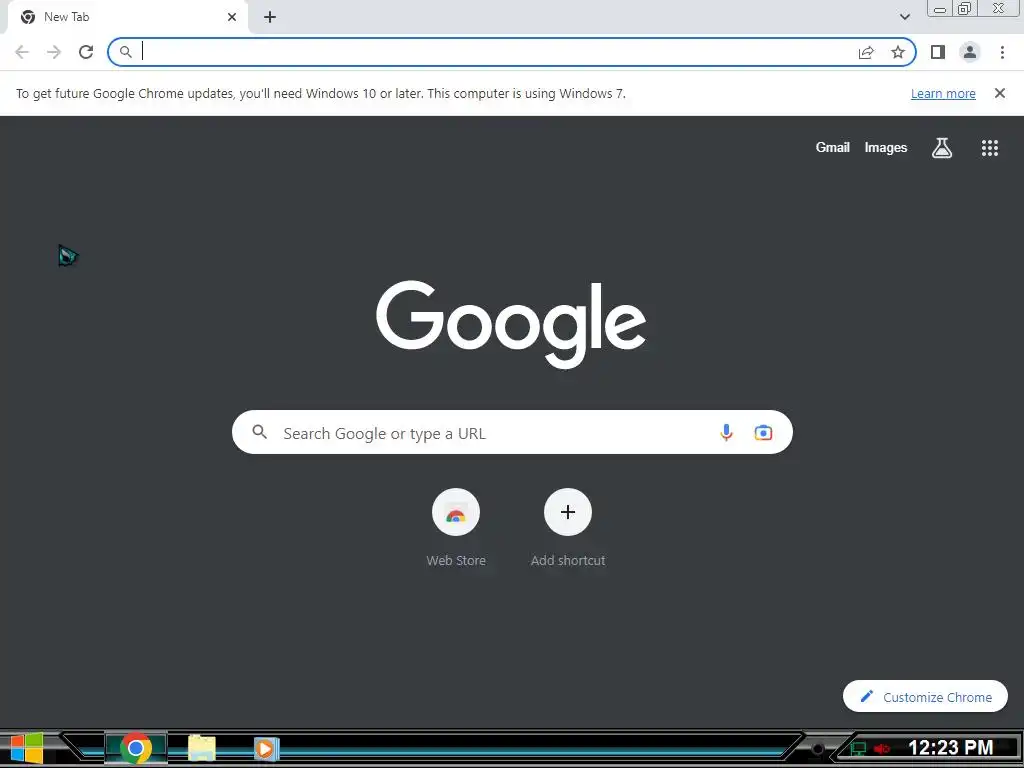Click the magnifier inside Google search box
Image resolution: width=1024 pixels, height=768 pixels.
(260, 432)
